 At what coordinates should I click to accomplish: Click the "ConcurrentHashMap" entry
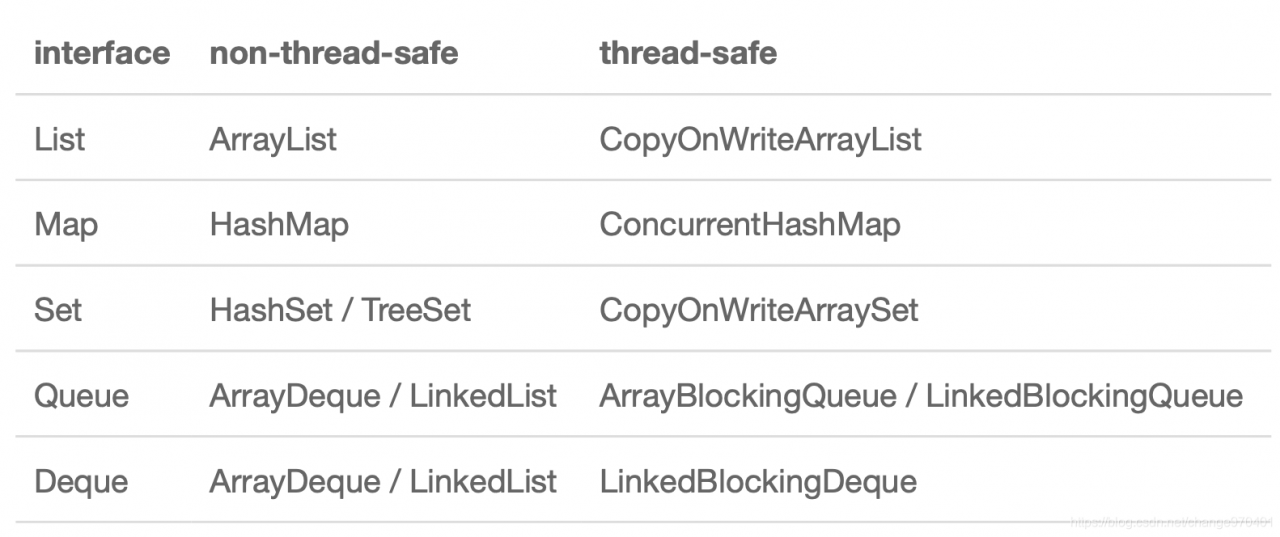(x=750, y=224)
